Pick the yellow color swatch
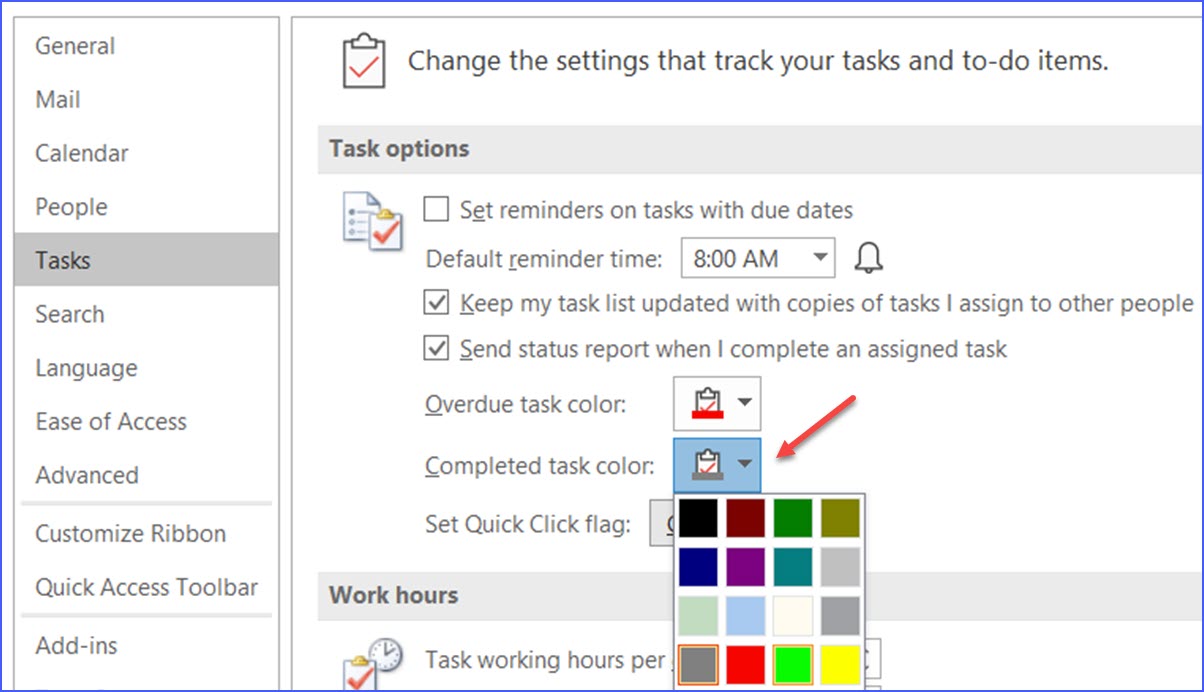This screenshot has height=692, width=1204. pos(840,664)
